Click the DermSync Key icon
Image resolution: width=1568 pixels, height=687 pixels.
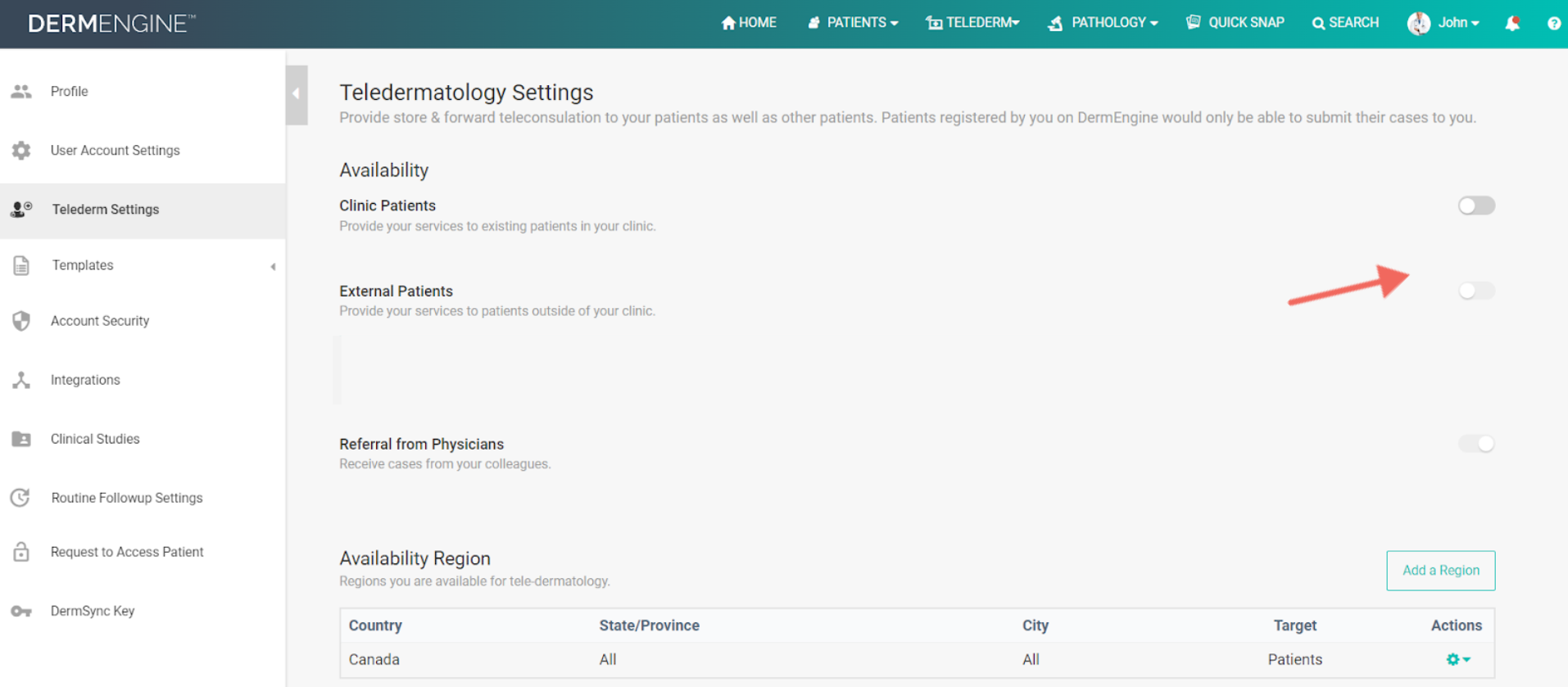point(21,611)
